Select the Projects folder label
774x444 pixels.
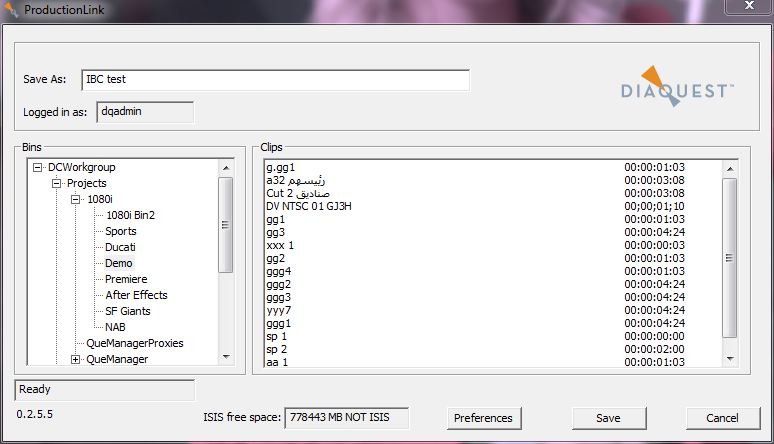[x=86, y=183]
